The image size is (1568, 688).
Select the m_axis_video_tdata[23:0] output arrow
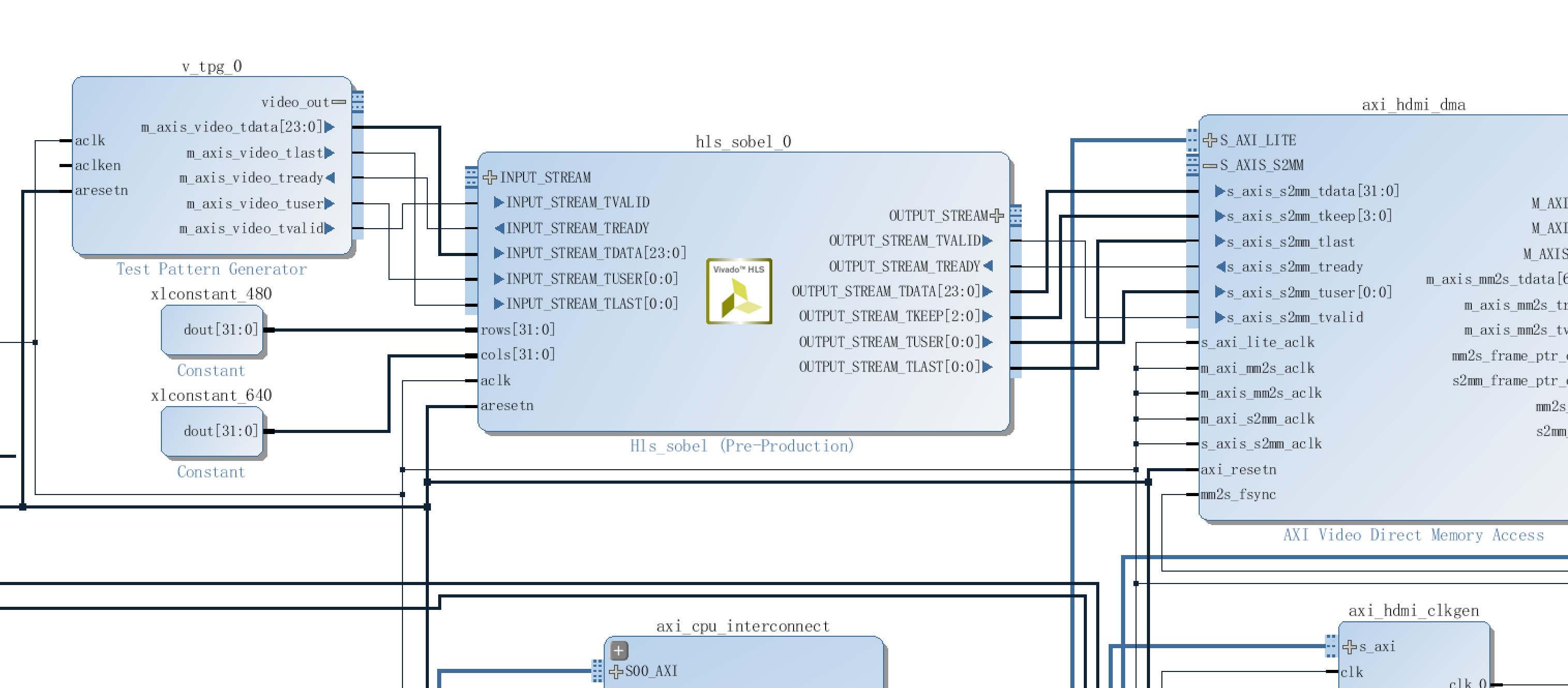tap(330, 127)
